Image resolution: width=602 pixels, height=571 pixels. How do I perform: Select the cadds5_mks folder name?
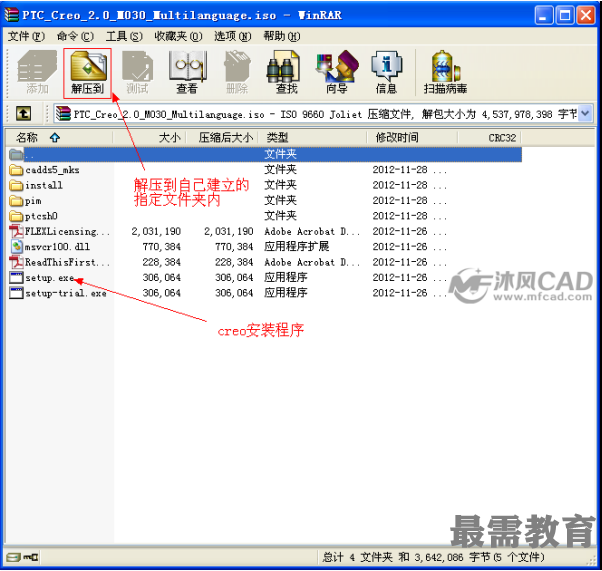pos(52,170)
